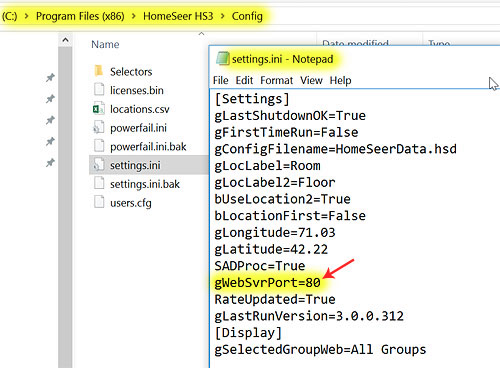Click the navigation pane scroll-up arrow
The height and width of the screenshot is (368, 500).
coord(65,41)
